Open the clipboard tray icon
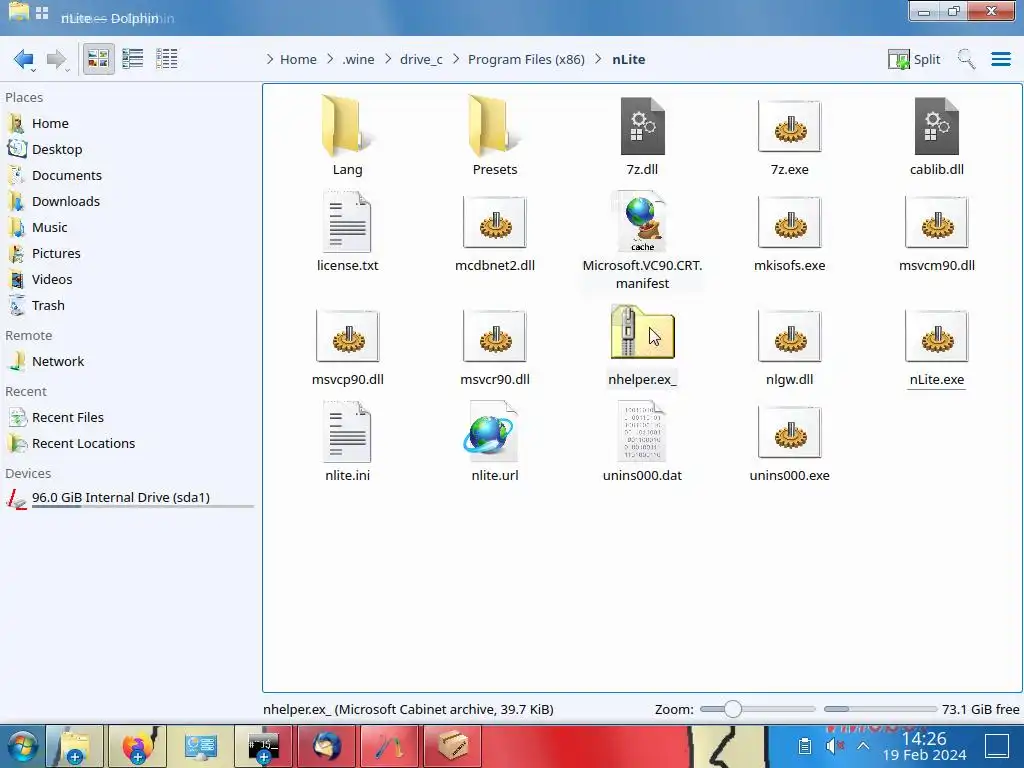 (x=805, y=746)
